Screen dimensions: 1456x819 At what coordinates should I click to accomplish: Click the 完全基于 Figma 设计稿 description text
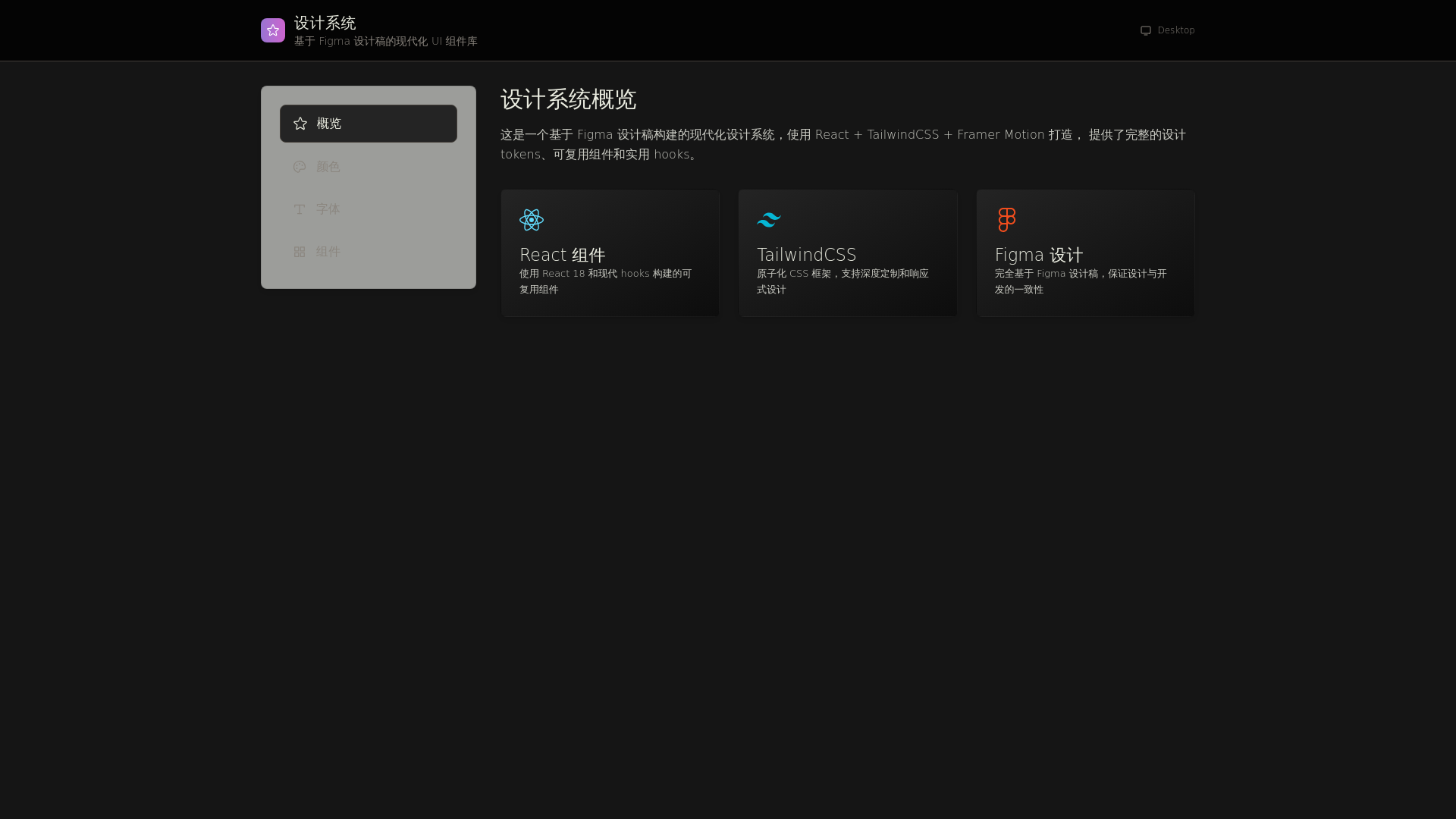point(1081,281)
